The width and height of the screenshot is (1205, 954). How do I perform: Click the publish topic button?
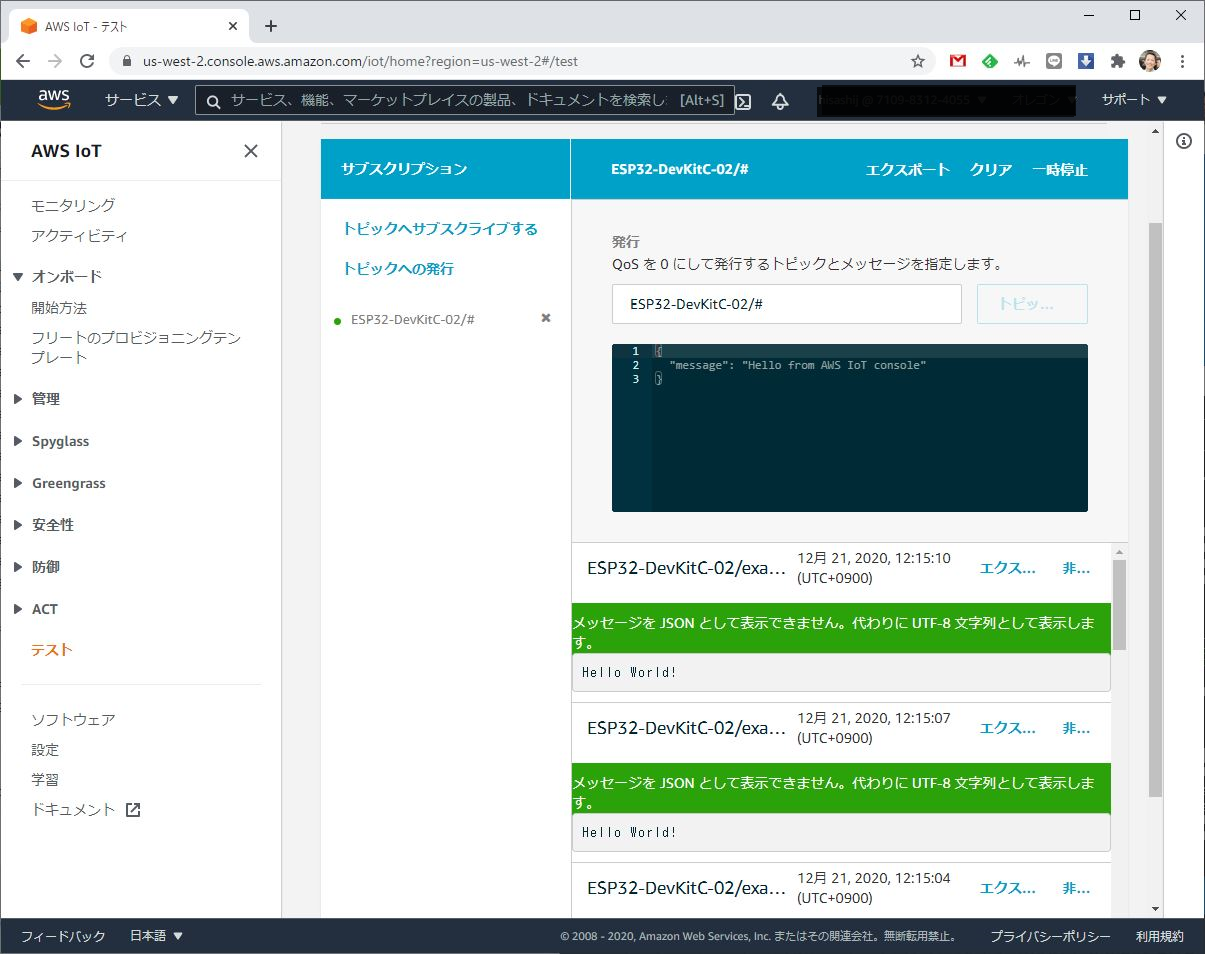[1032, 304]
